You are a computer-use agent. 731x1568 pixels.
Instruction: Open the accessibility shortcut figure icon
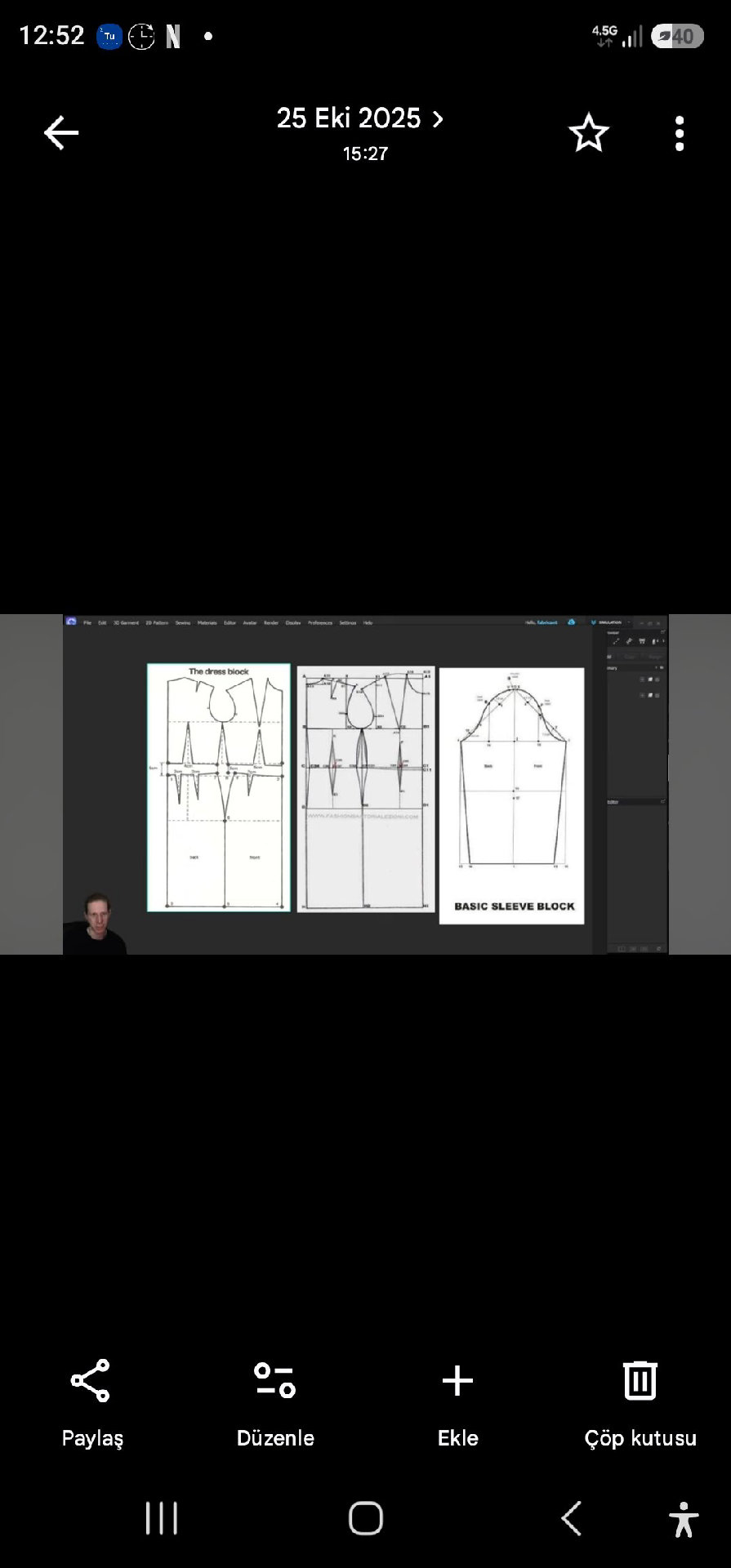click(684, 1519)
